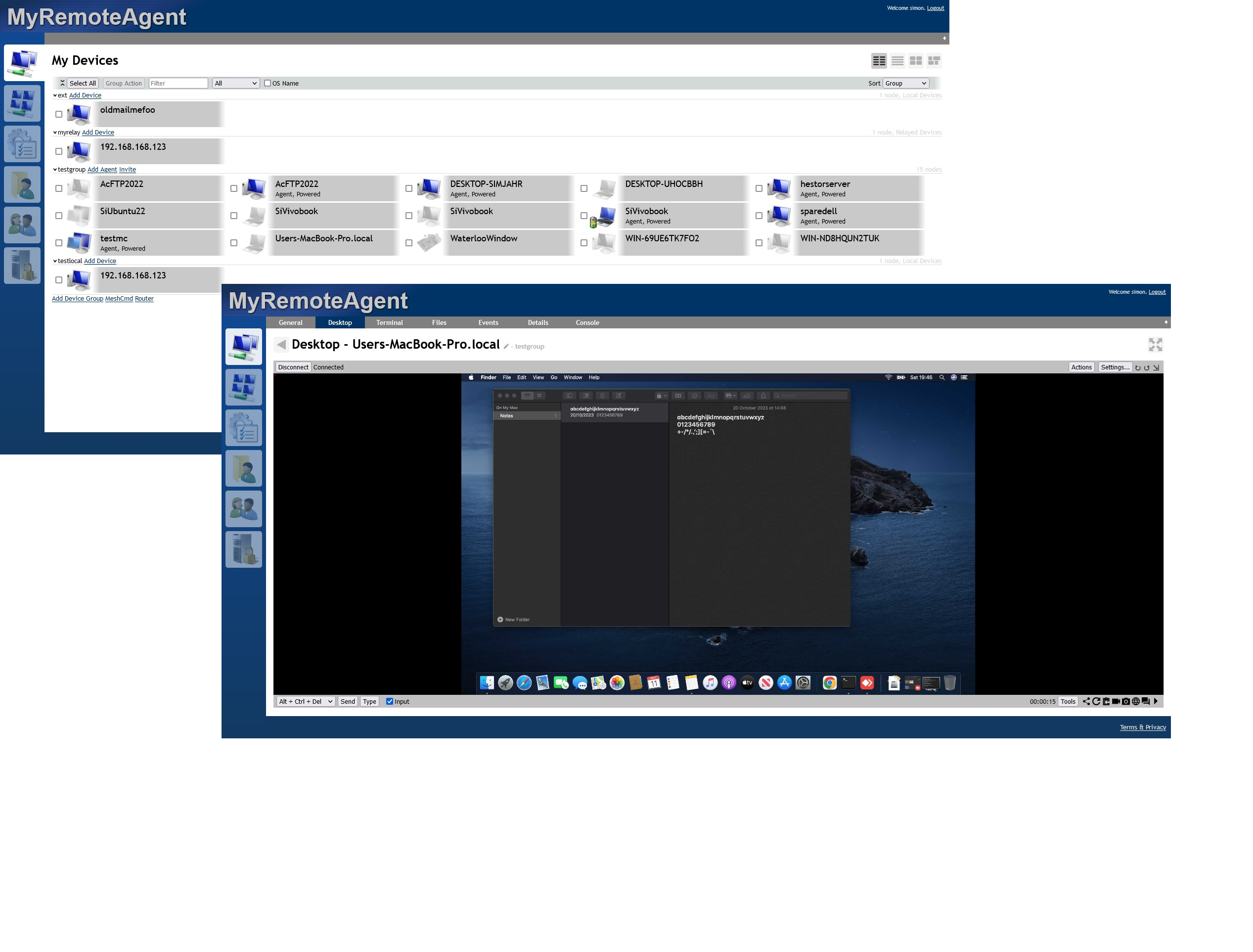Open the Terminal tab
1253x952 pixels.
pos(390,323)
